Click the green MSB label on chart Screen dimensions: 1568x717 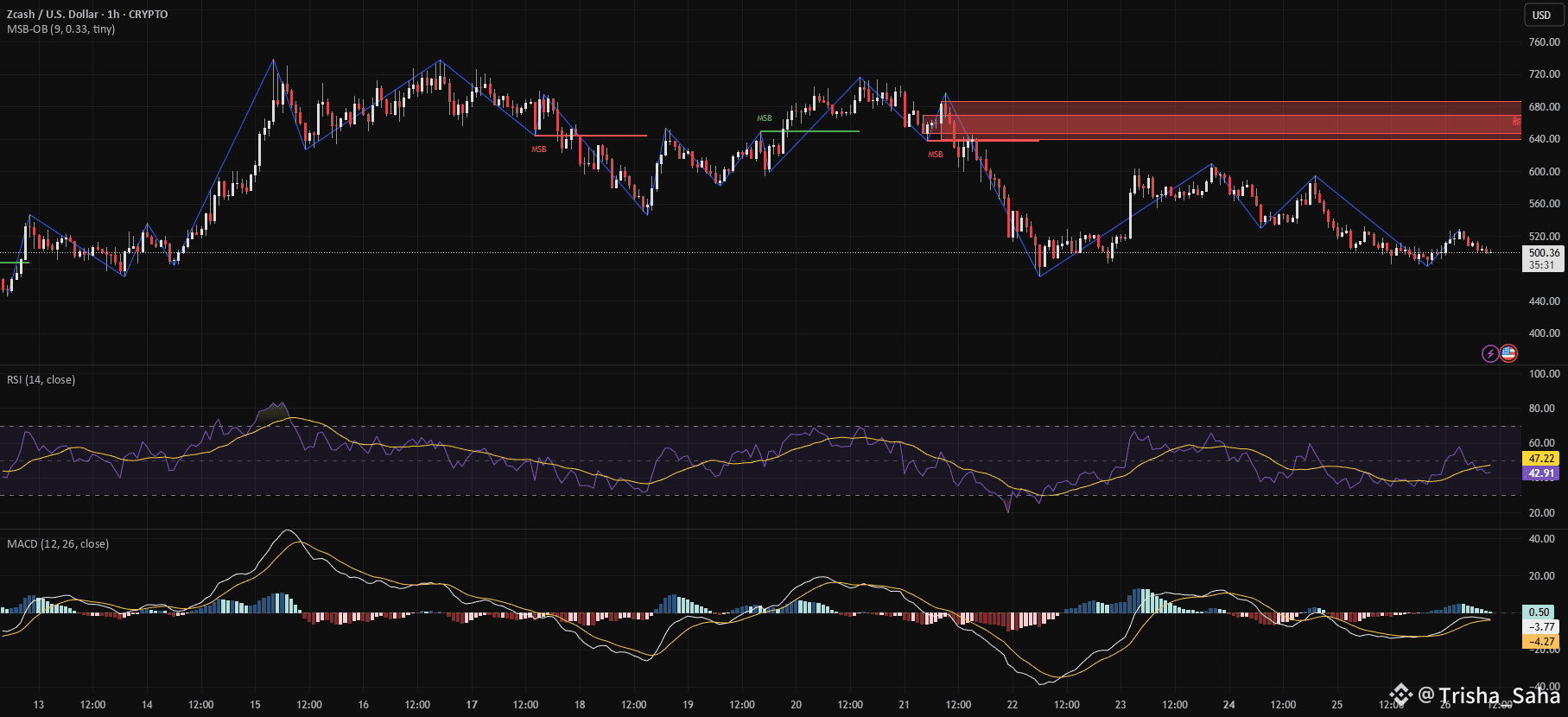(x=765, y=118)
